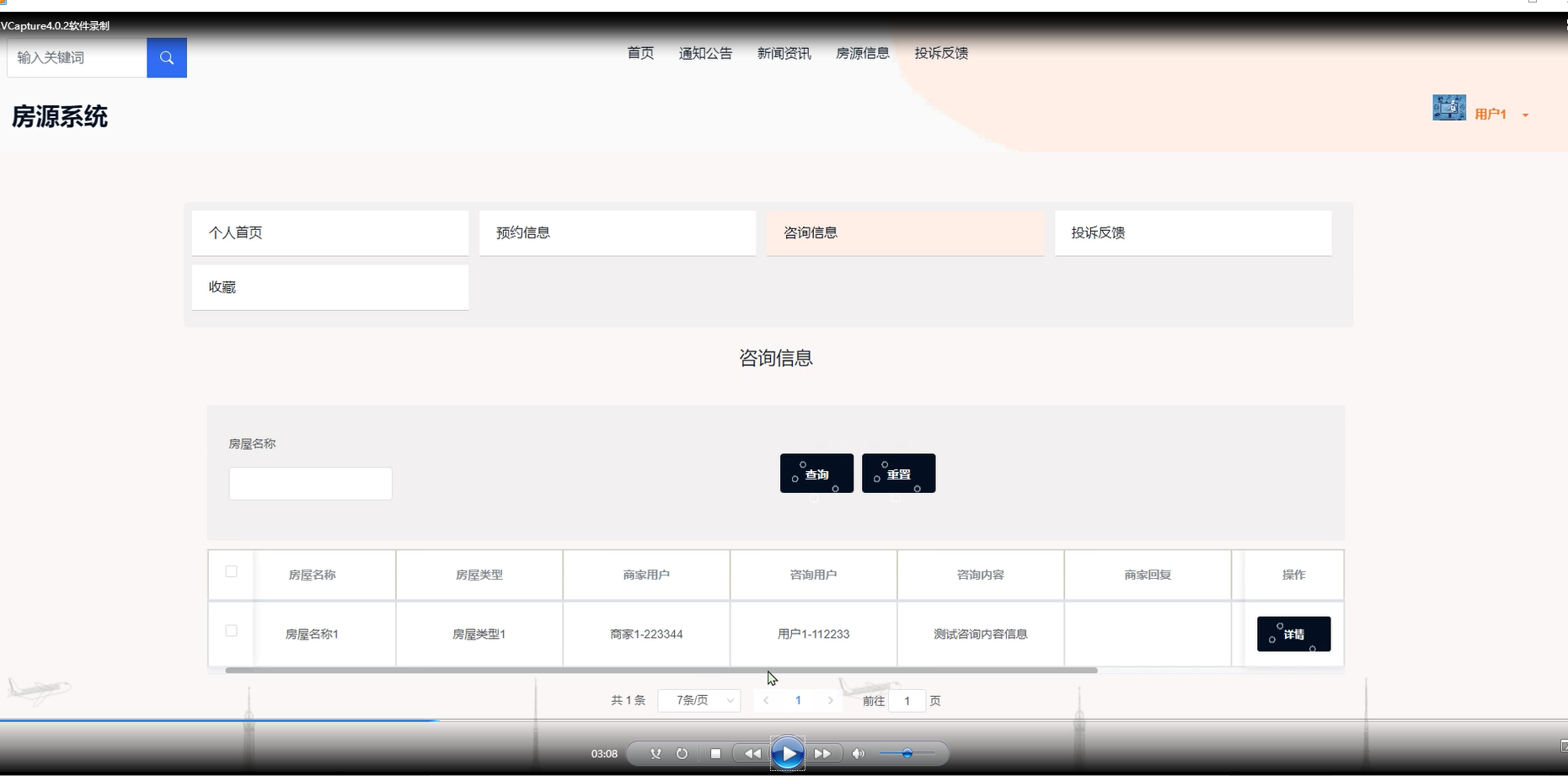Click the 咨询内容 column header

click(980, 575)
